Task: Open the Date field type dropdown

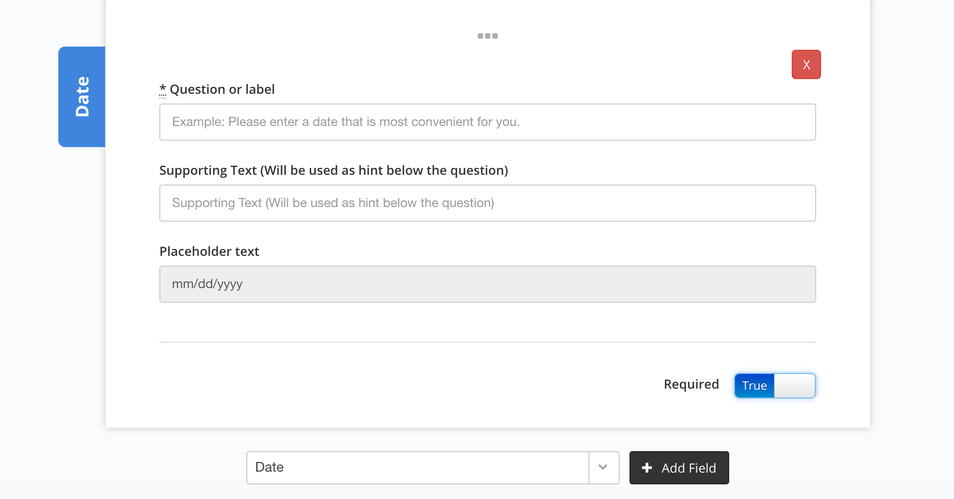Action: (433, 467)
